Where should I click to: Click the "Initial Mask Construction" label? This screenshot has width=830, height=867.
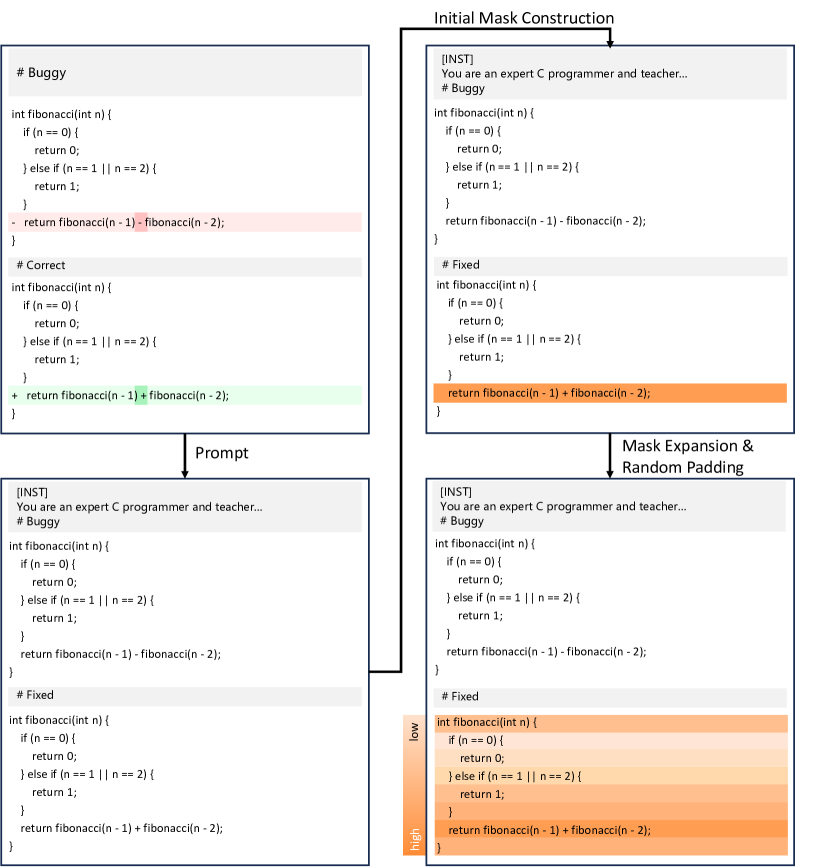[x=523, y=18]
